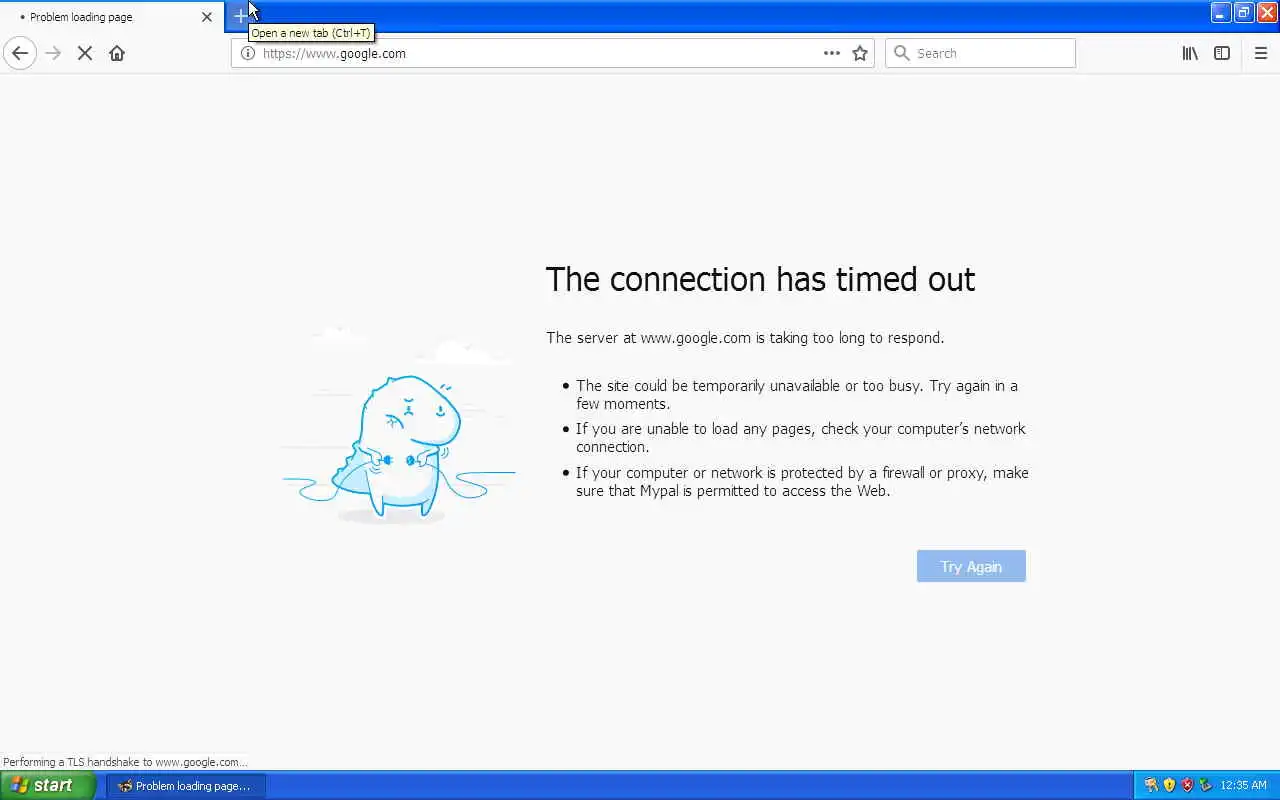Restore down the browser window
This screenshot has height=800, width=1280.
1244,12
